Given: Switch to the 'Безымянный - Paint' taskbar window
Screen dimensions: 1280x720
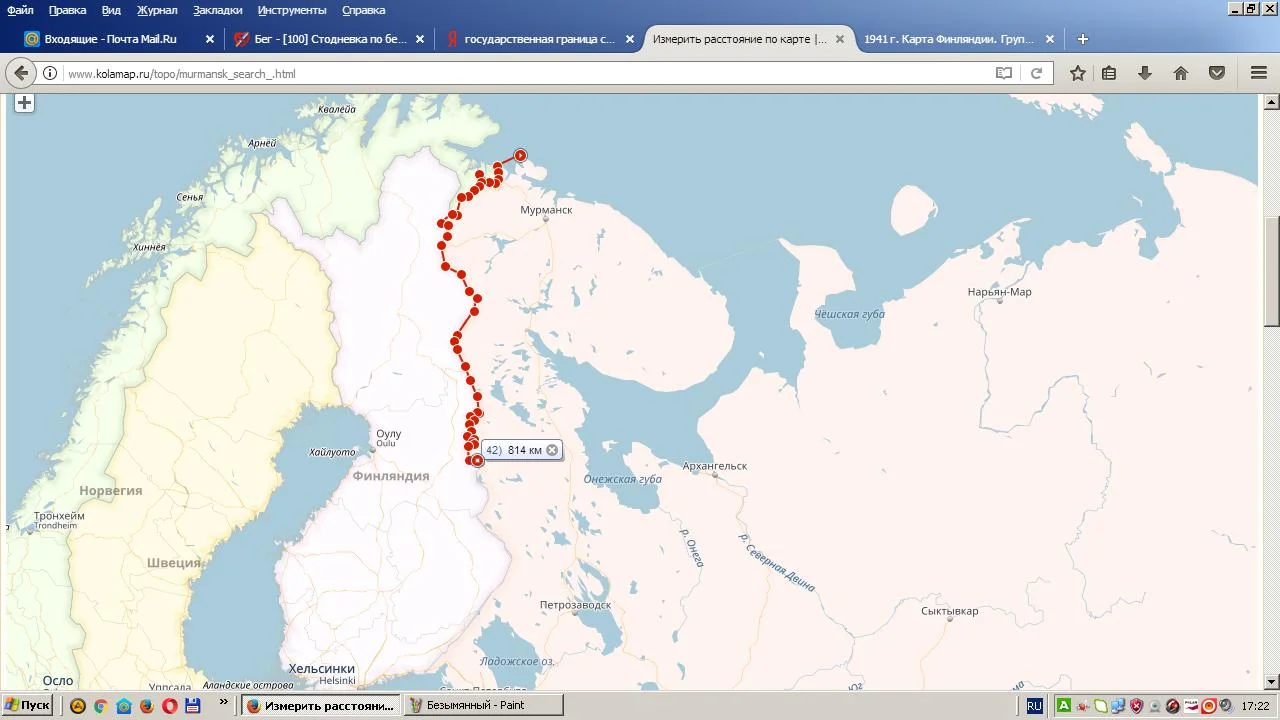Looking at the screenshot, I should pyautogui.click(x=483, y=705).
